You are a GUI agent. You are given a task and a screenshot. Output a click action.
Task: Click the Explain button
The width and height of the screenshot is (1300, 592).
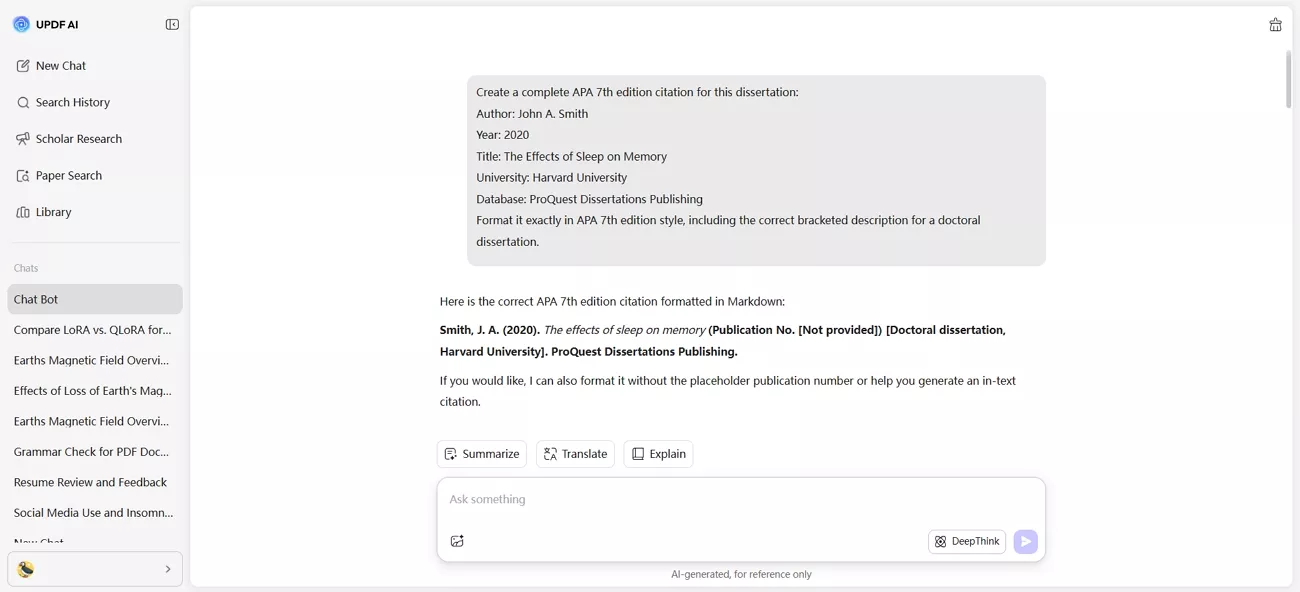point(657,453)
